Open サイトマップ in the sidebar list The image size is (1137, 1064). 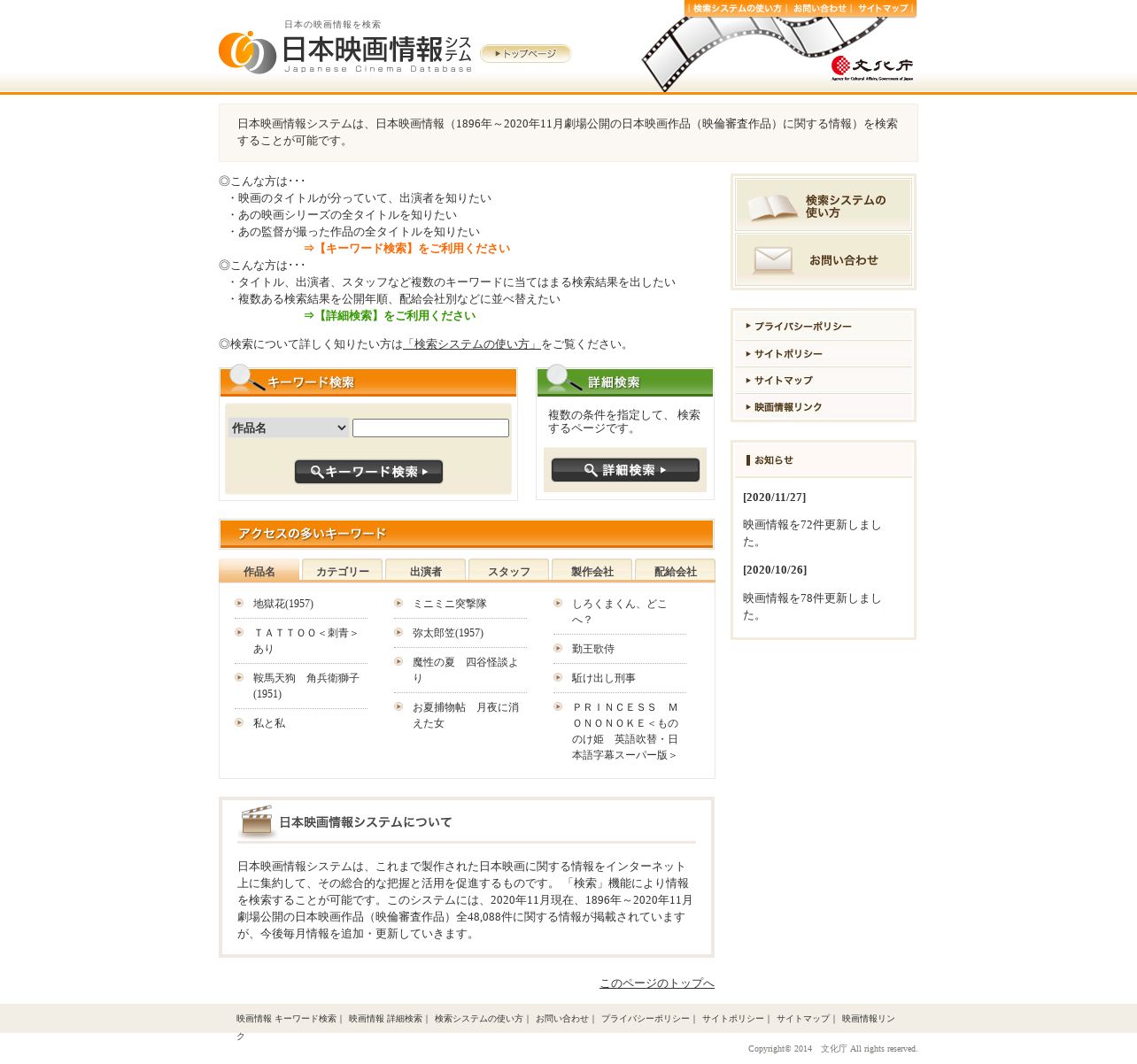point(824,381)
